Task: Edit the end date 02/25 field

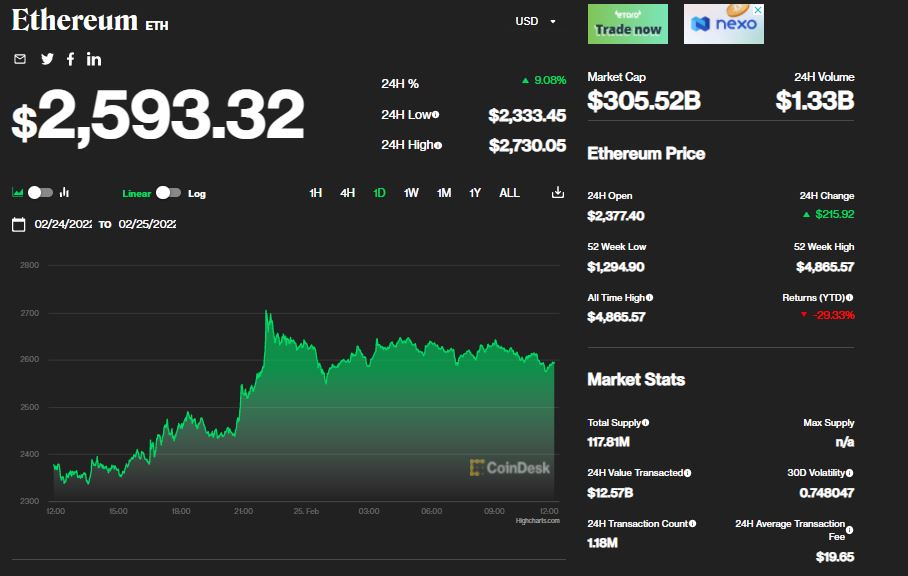Action: coord(147,224)
